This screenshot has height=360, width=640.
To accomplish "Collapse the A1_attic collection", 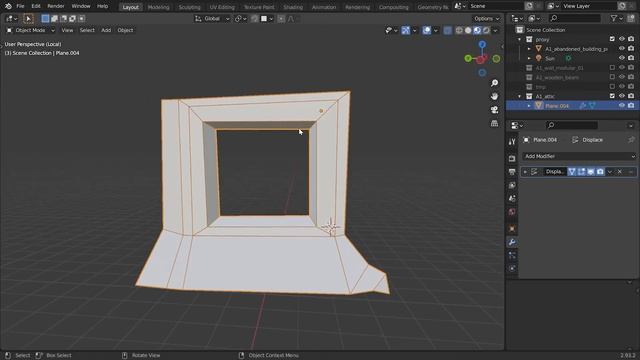I will tap(520, 96).
